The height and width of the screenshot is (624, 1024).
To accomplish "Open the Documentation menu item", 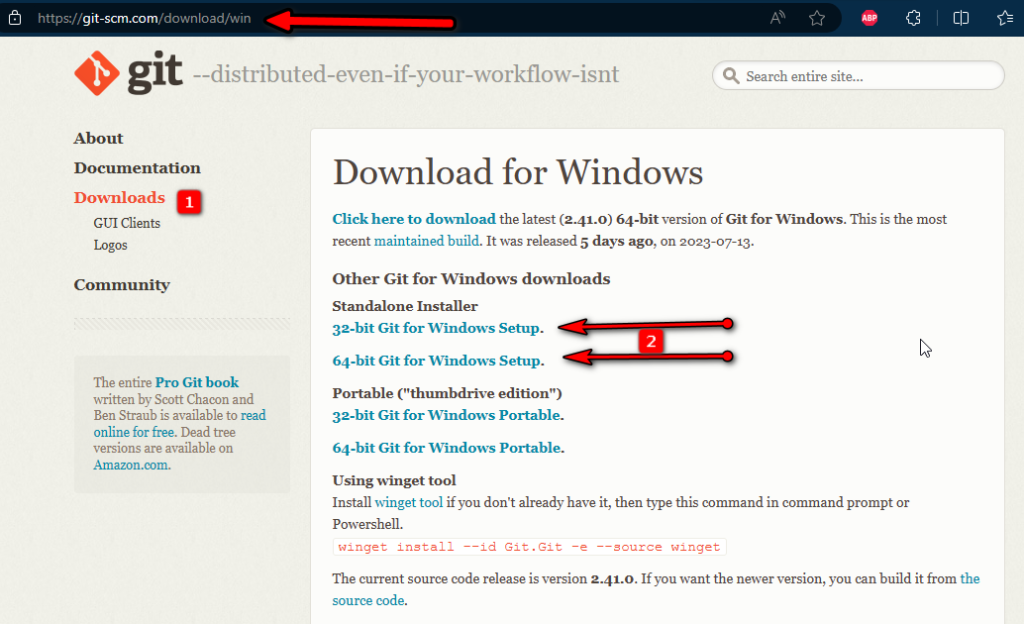I will (x=137, y=168).
